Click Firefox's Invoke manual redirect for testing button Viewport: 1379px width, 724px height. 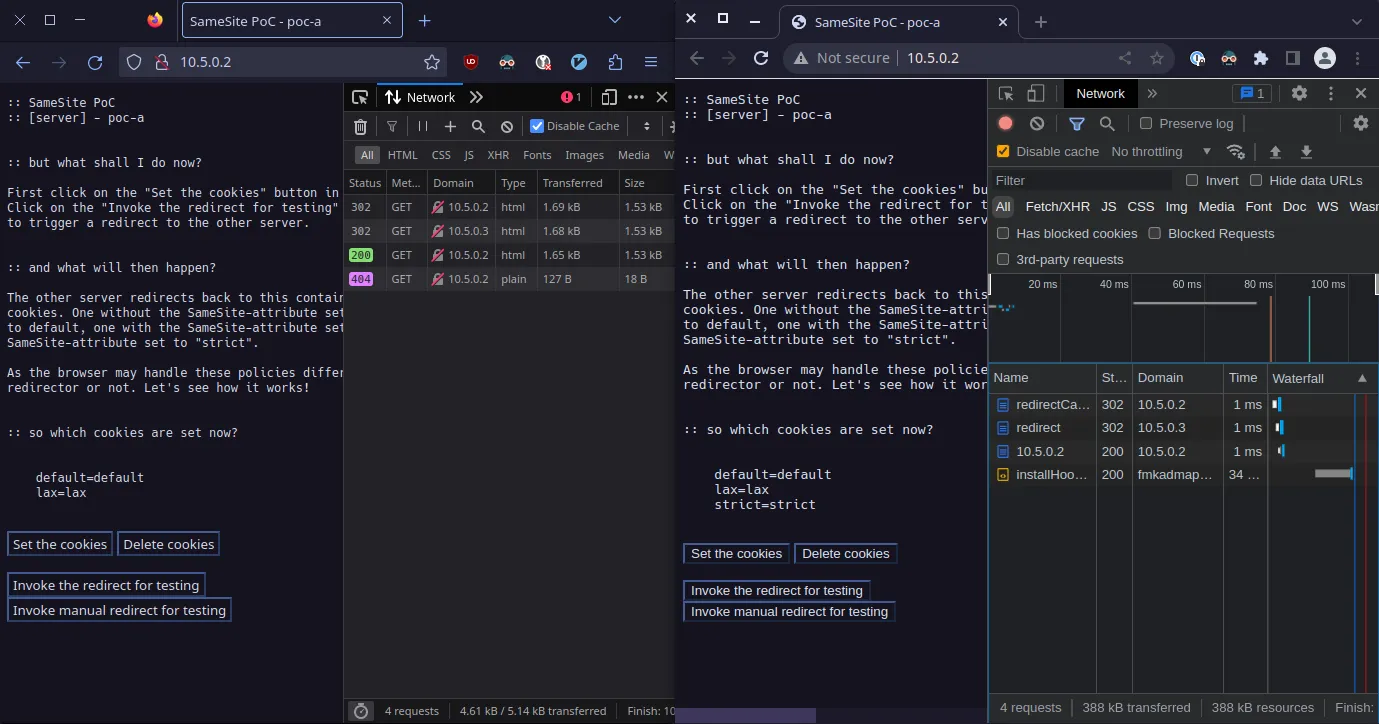[x=119, y=611]
